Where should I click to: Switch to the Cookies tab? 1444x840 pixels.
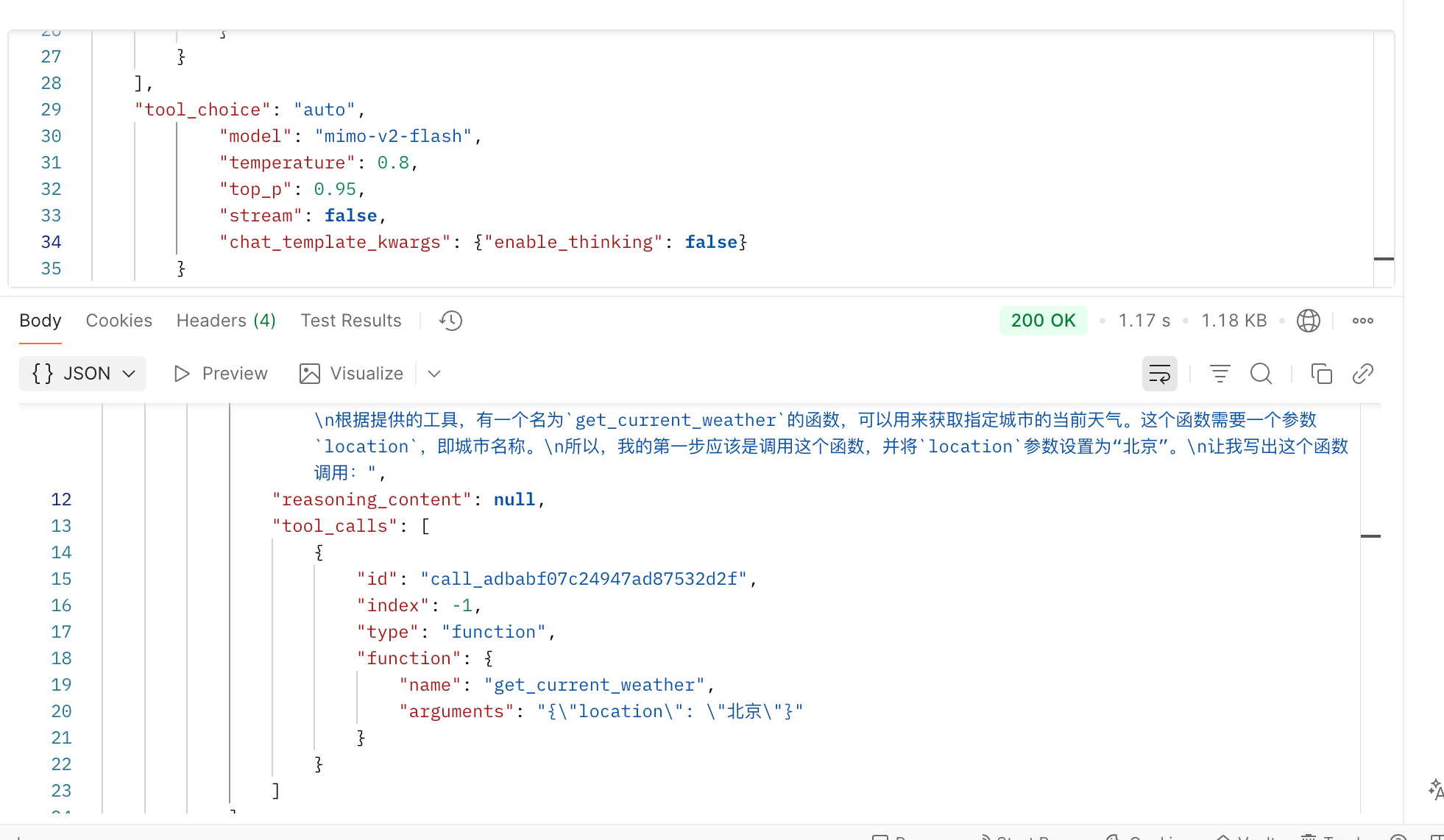[118, 321]
